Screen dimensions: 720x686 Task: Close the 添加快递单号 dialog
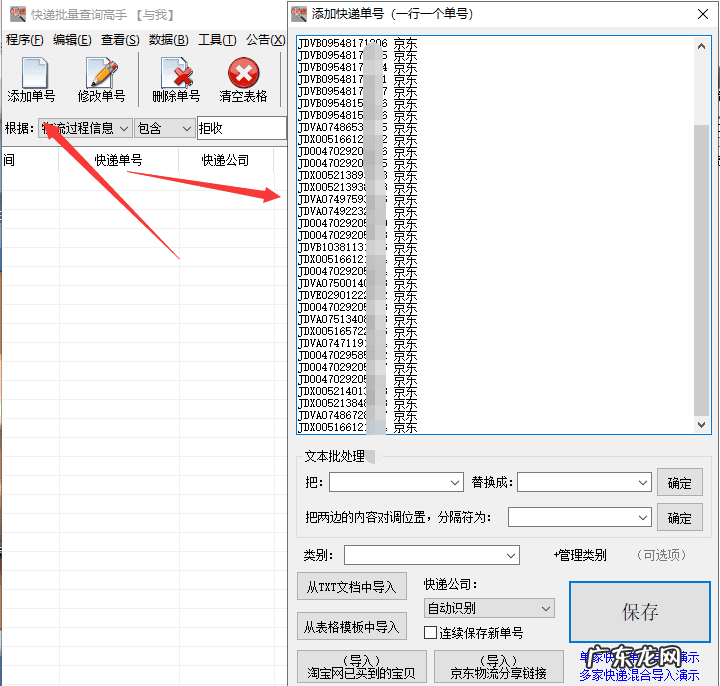[x=703, y=14]
